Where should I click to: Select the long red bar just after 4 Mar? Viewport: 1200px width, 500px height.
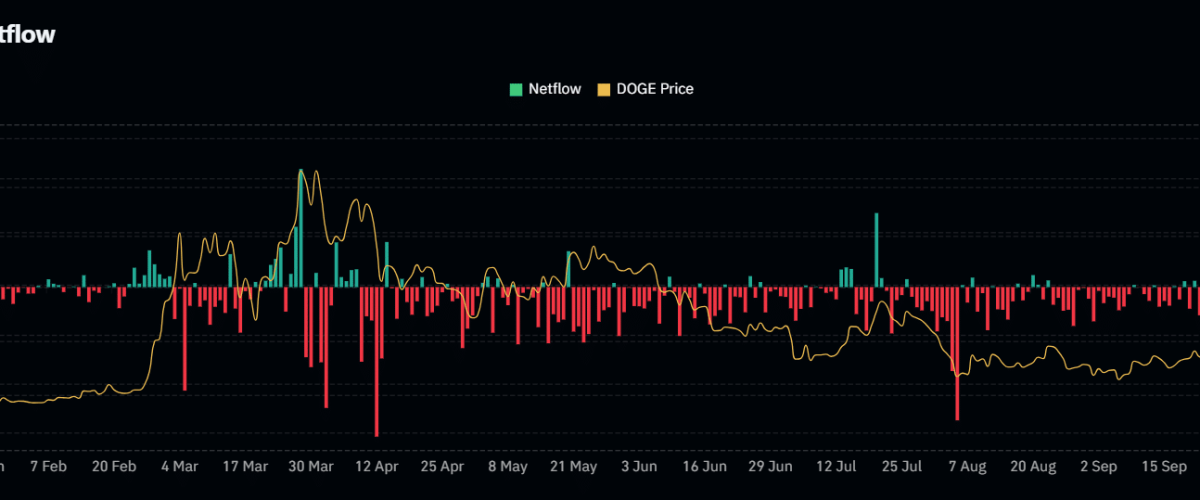pos(185,338)
